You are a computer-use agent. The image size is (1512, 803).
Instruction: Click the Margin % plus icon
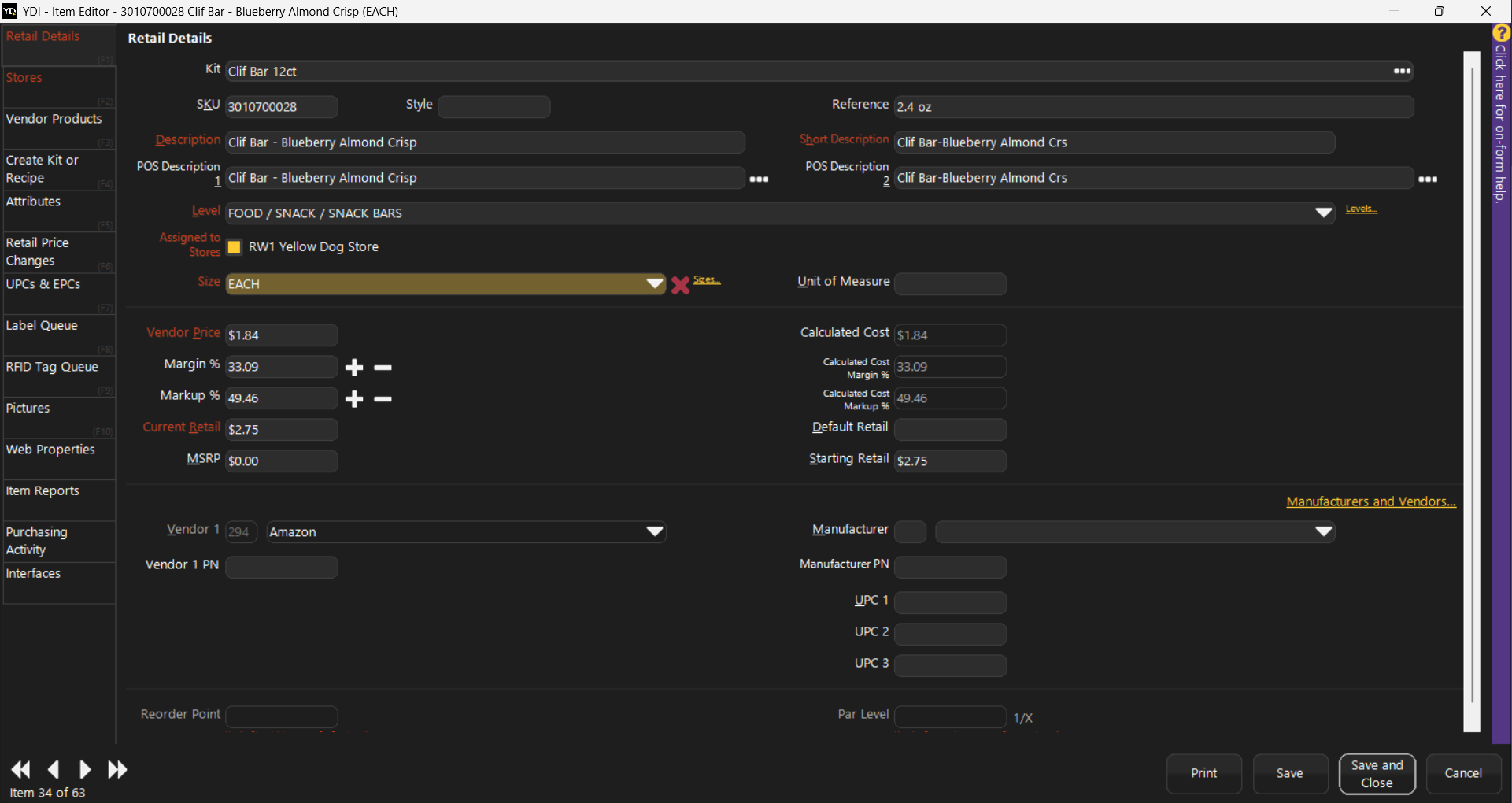click(x=354, y=367)
